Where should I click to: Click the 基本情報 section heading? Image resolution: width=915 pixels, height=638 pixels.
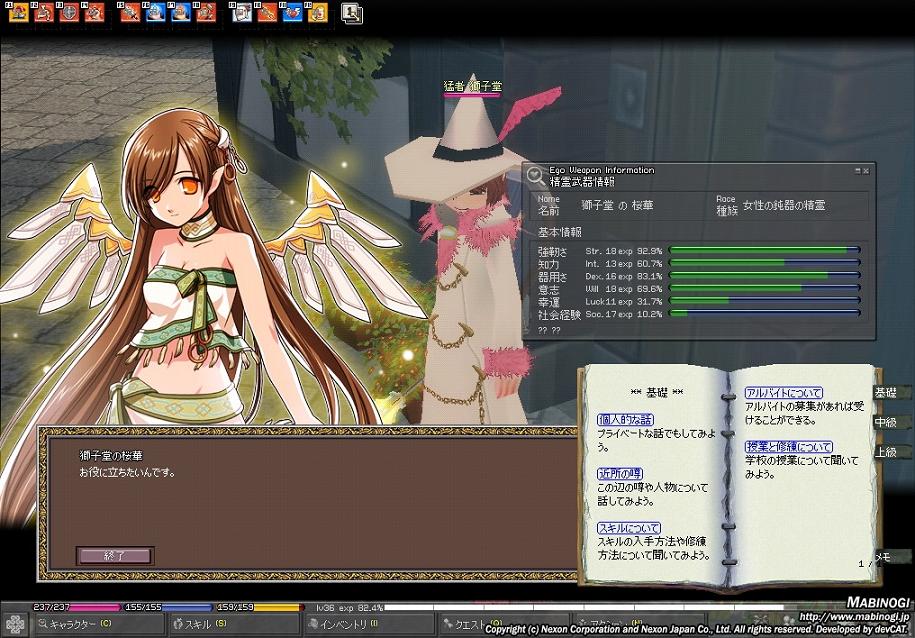(560, 232)
